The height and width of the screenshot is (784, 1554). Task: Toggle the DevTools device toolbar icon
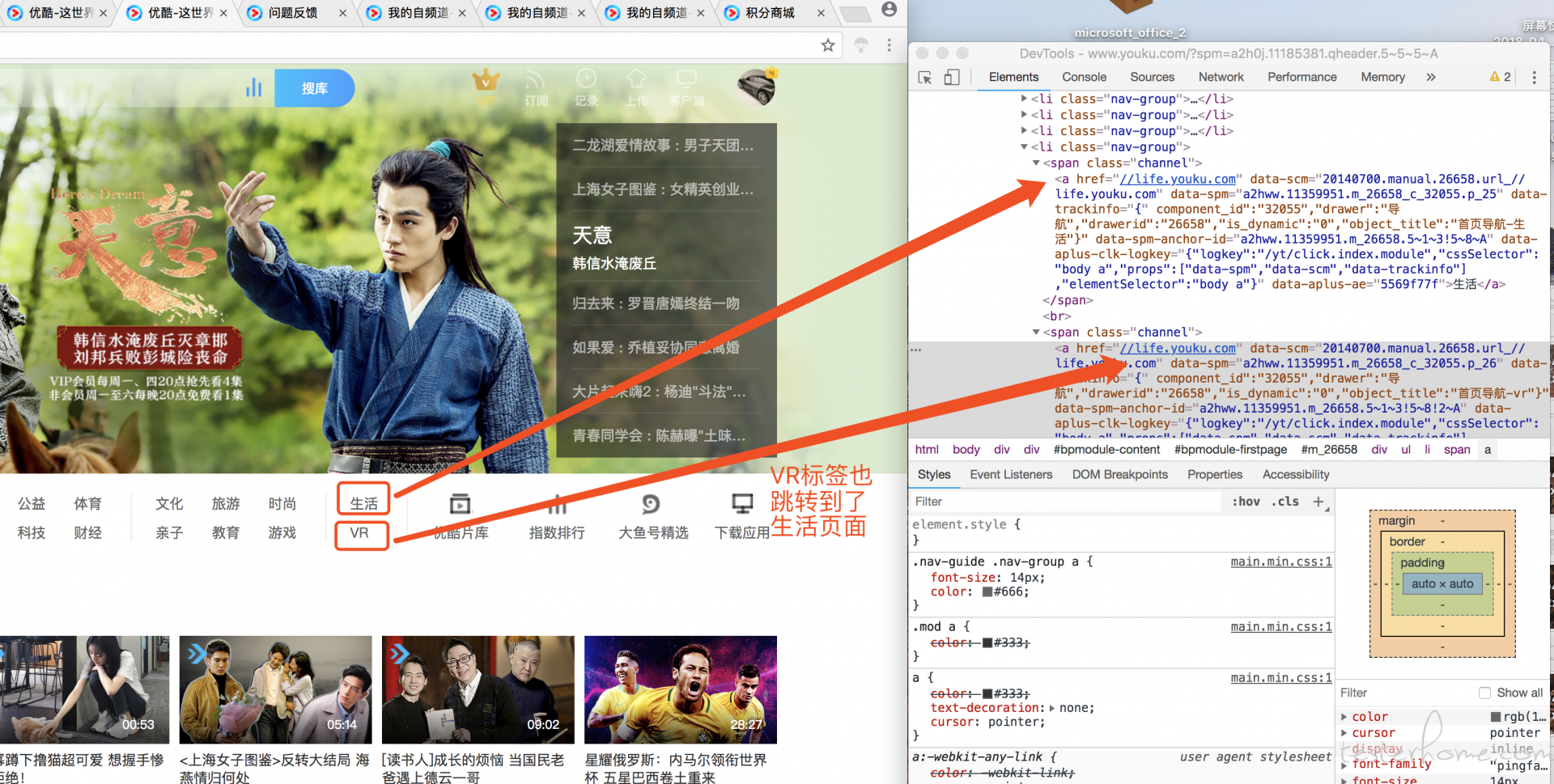click(952, 78)
